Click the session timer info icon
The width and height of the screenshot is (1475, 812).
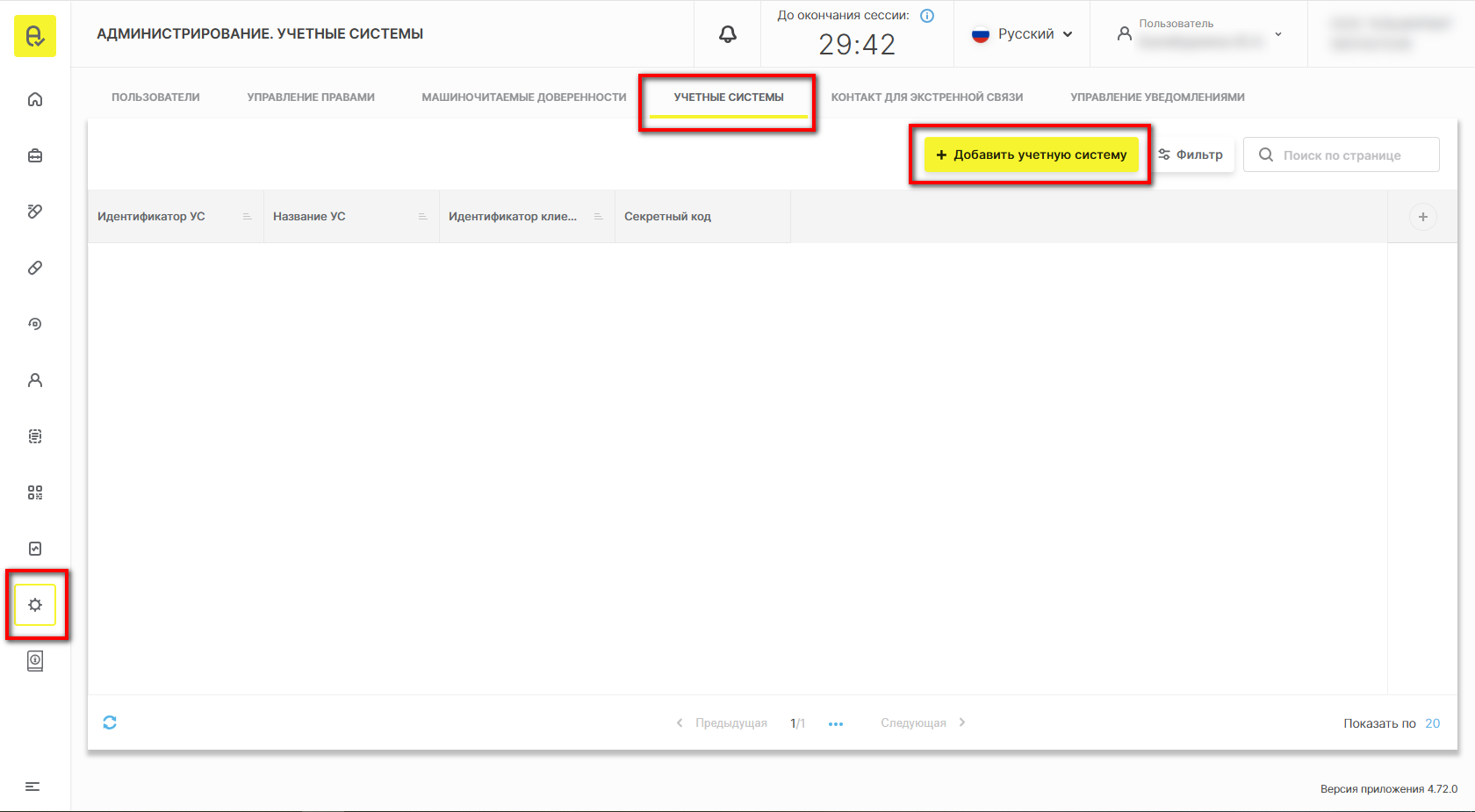927,16
